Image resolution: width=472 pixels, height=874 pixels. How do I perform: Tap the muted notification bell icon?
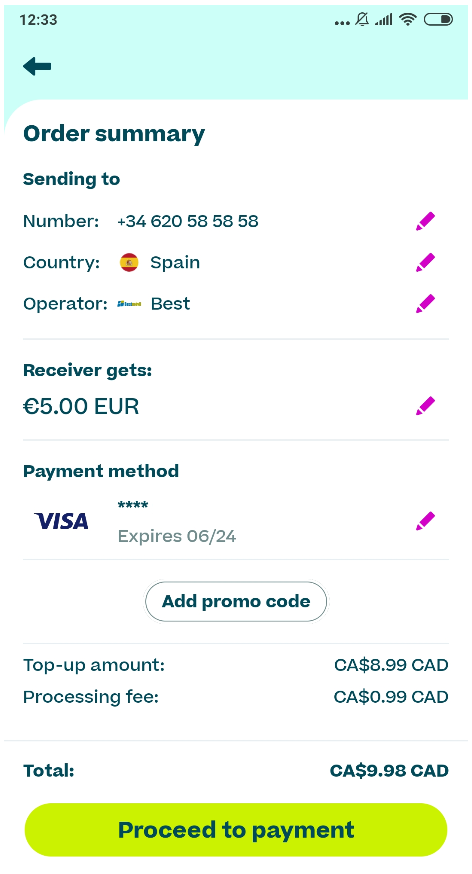(362, 20)
